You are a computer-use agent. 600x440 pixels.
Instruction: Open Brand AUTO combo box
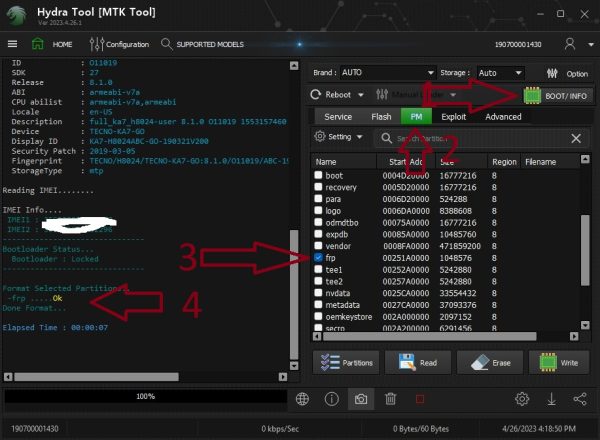pos(388,73)
